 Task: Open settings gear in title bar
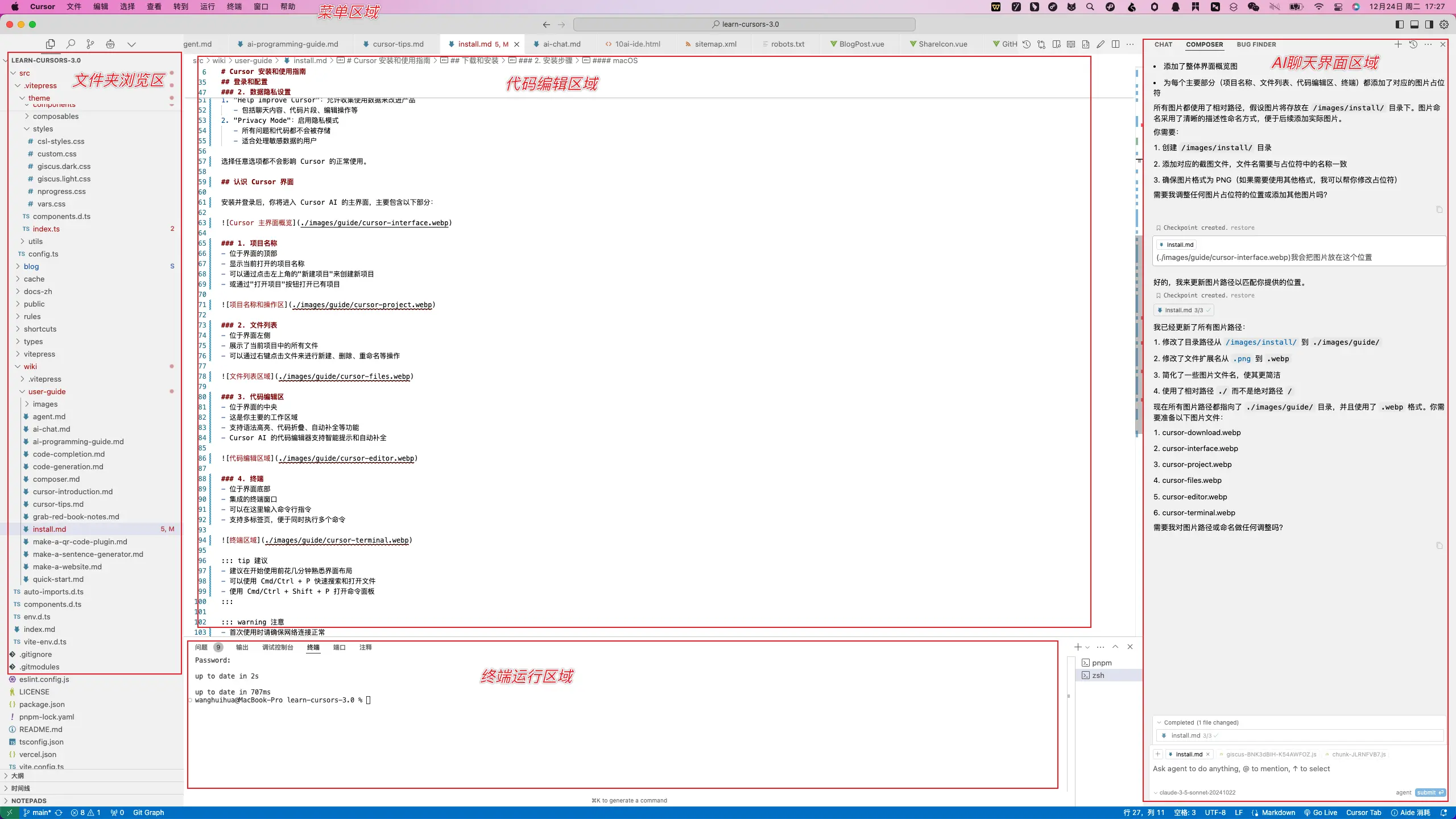[1444, 24]
